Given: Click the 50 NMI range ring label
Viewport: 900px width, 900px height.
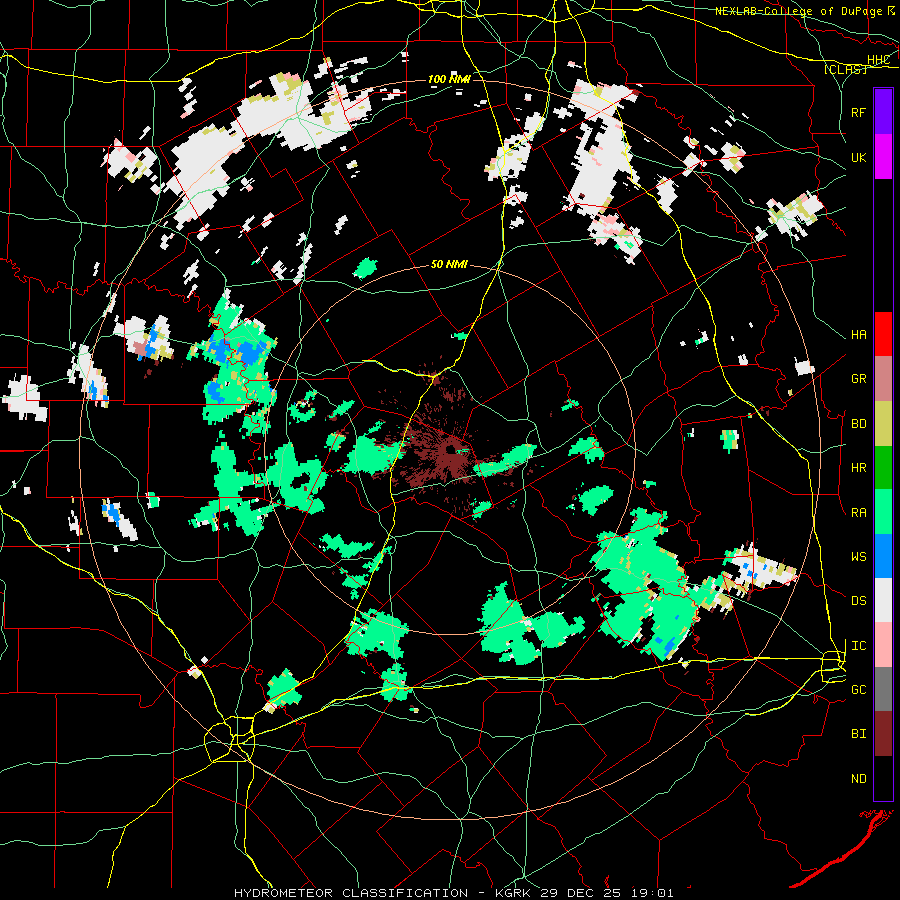Looking at the screenshot, I should 449,265.
